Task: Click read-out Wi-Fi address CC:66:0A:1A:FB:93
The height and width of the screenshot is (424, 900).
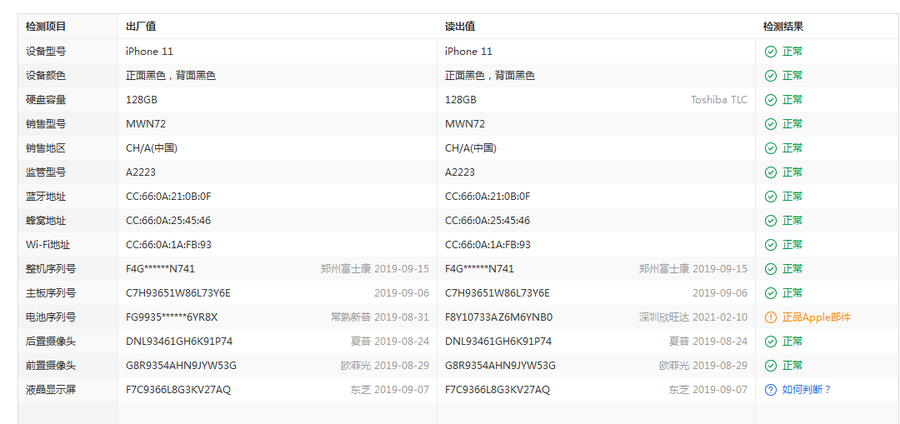Action: point(488,245)
